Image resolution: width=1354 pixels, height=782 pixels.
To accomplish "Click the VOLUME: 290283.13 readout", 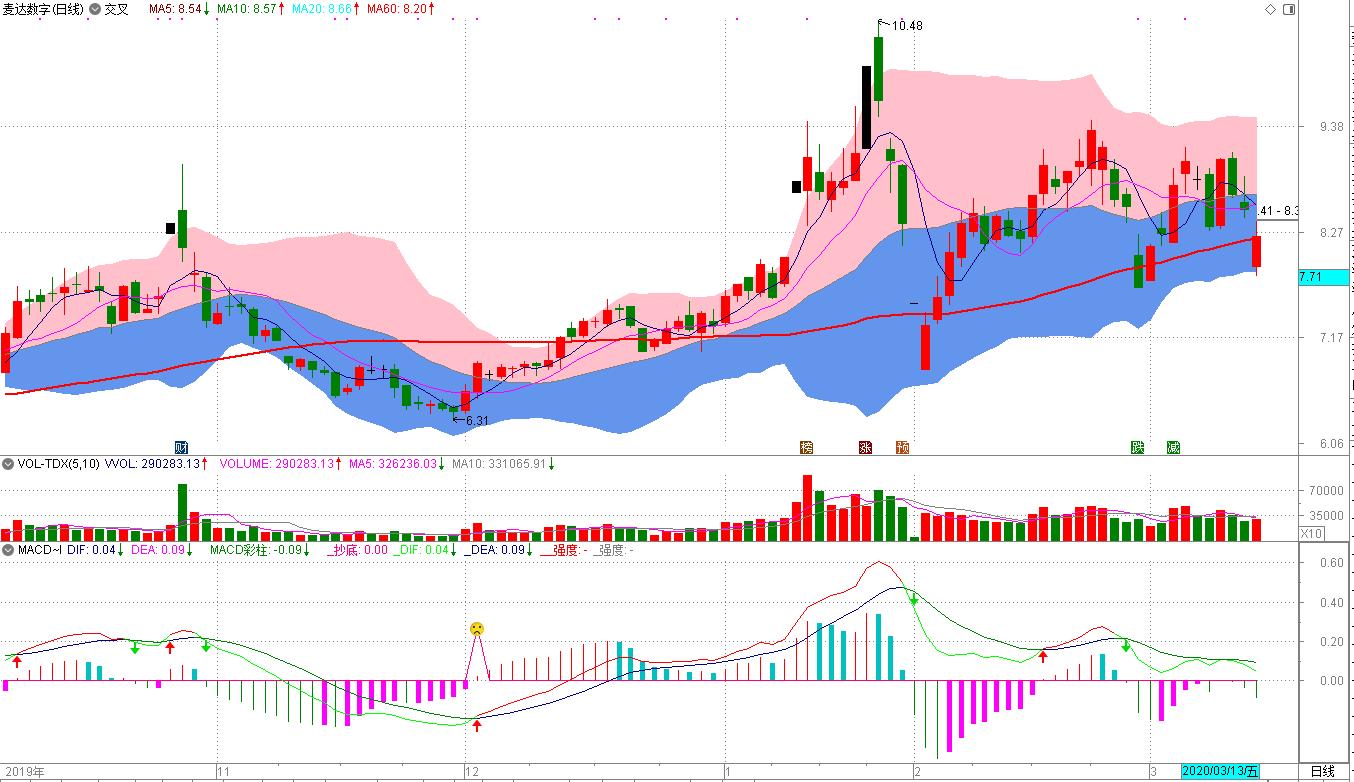I will point(275,464).
